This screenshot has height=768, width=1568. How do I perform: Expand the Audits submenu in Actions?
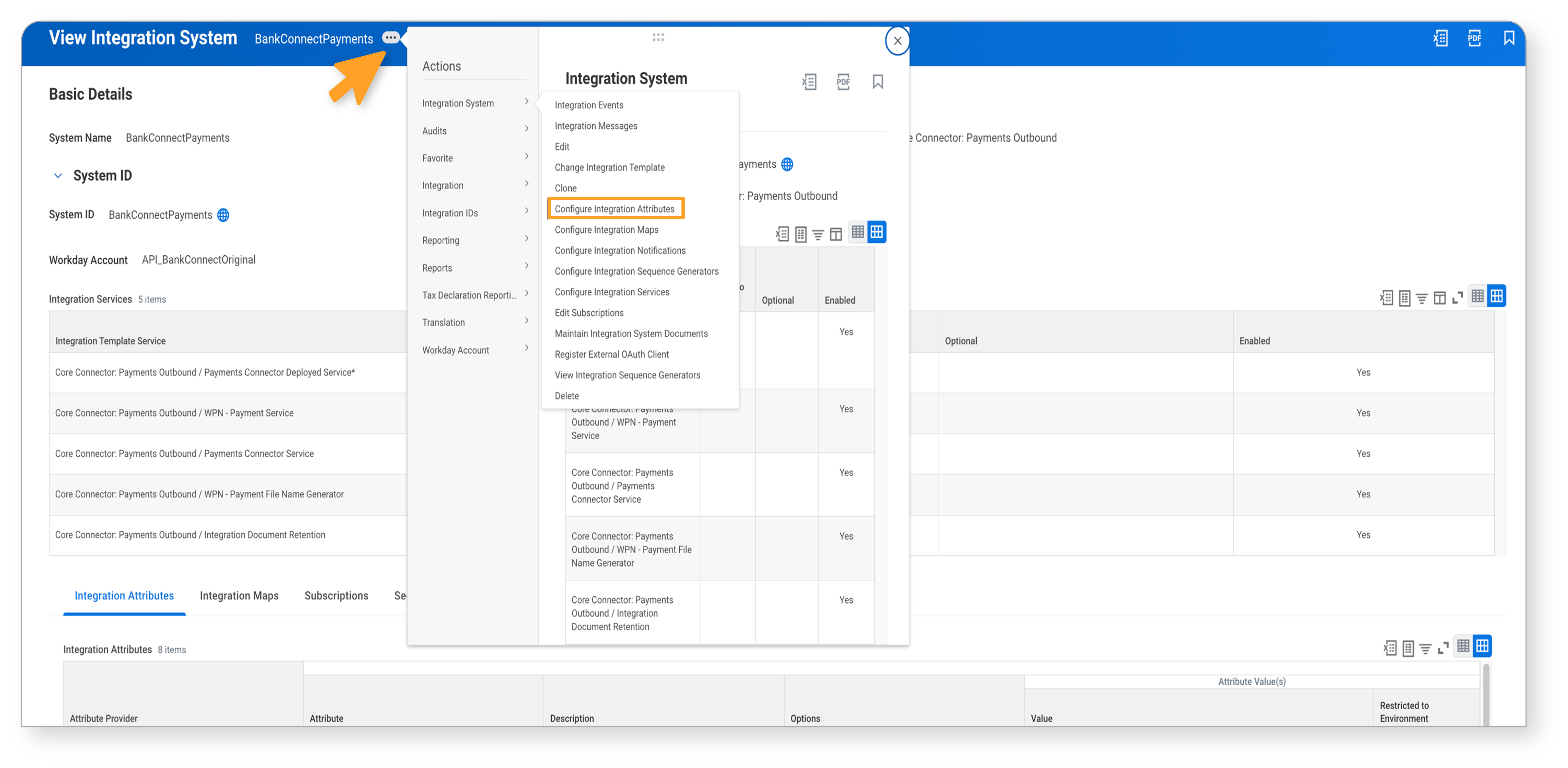[475, 131]
